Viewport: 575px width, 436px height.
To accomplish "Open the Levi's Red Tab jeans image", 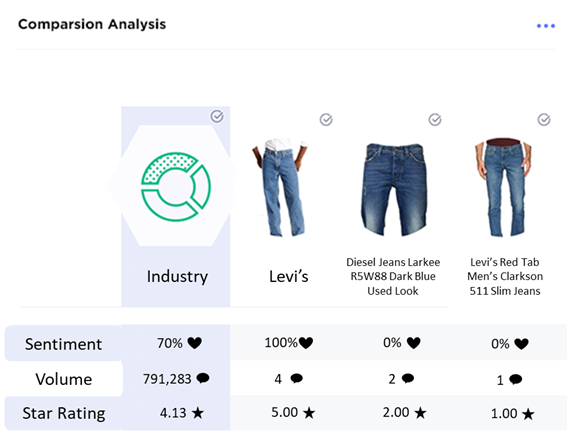I will (503, 187).
